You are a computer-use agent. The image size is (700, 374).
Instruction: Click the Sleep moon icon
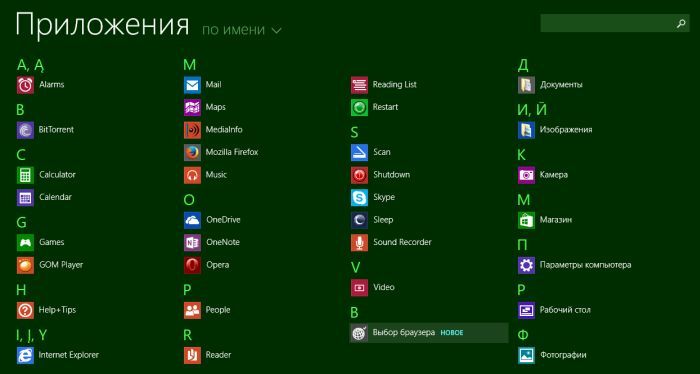pos(359,220)
